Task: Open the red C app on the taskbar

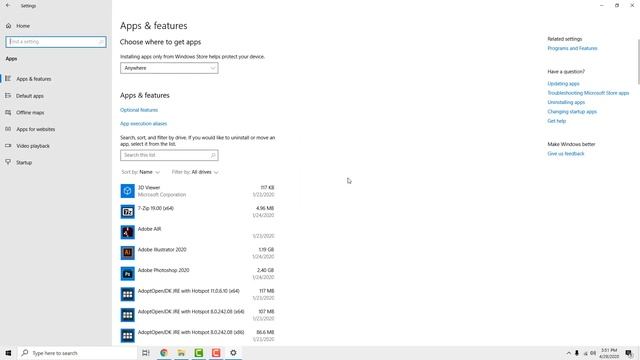Action: 216,353
